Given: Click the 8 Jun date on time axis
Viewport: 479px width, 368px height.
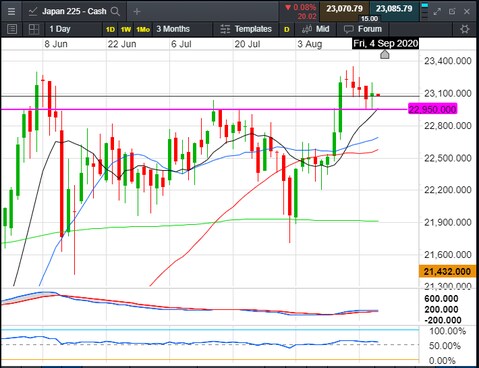Looking at the screenshot, I should [x=56, y=44].
